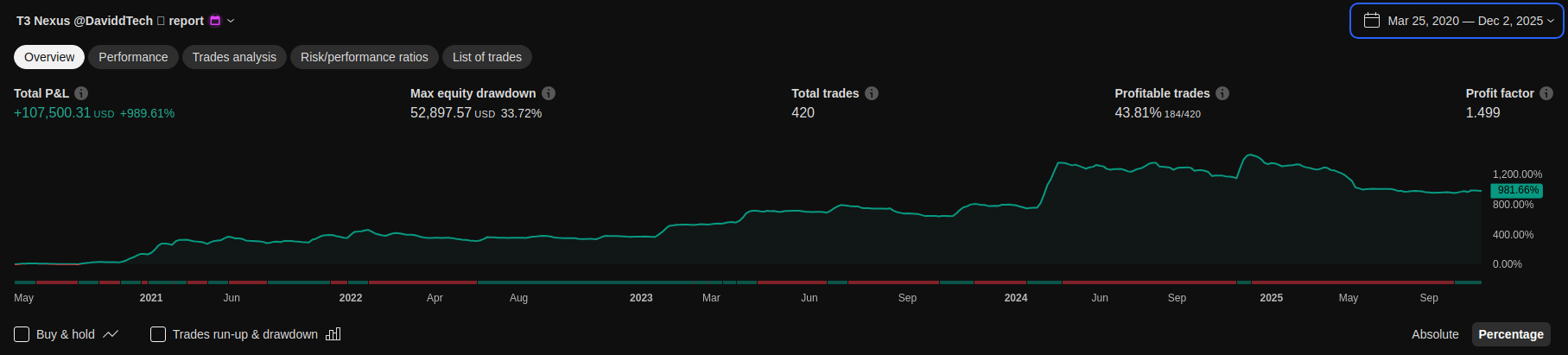Go to the Risk/performance ratios tab
Image resolution: width=1568 pixels, height=355 pixels.
tap(364, 57)
